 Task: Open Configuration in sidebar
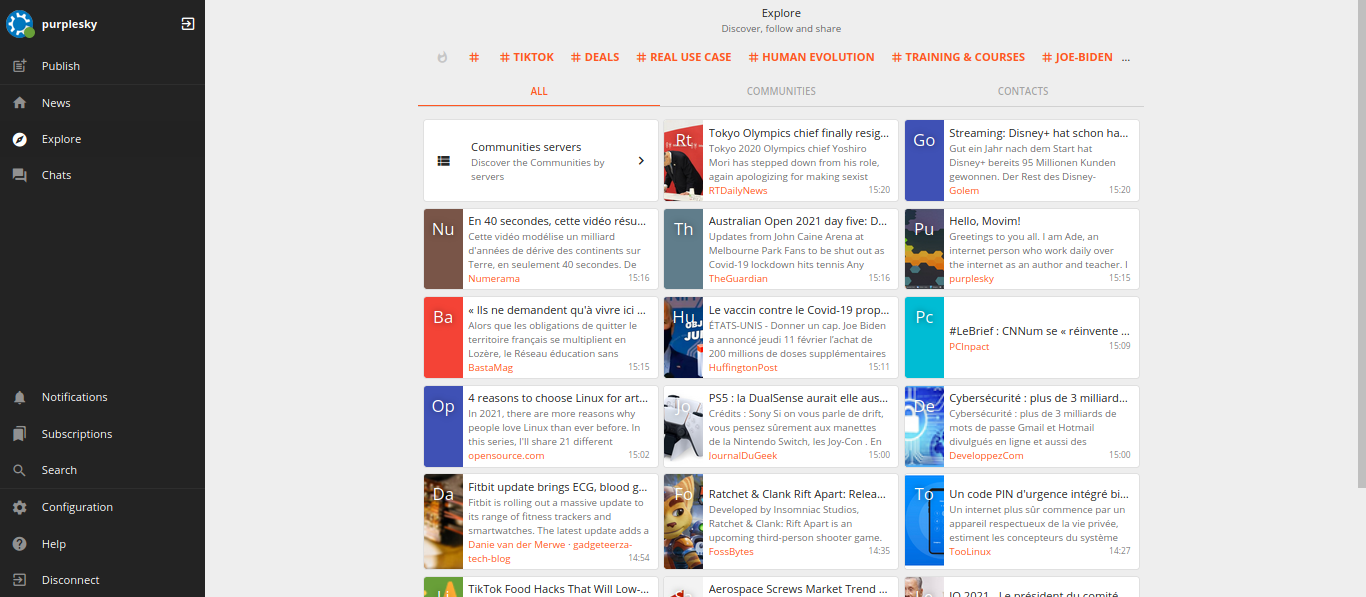(x=102, y=507)
